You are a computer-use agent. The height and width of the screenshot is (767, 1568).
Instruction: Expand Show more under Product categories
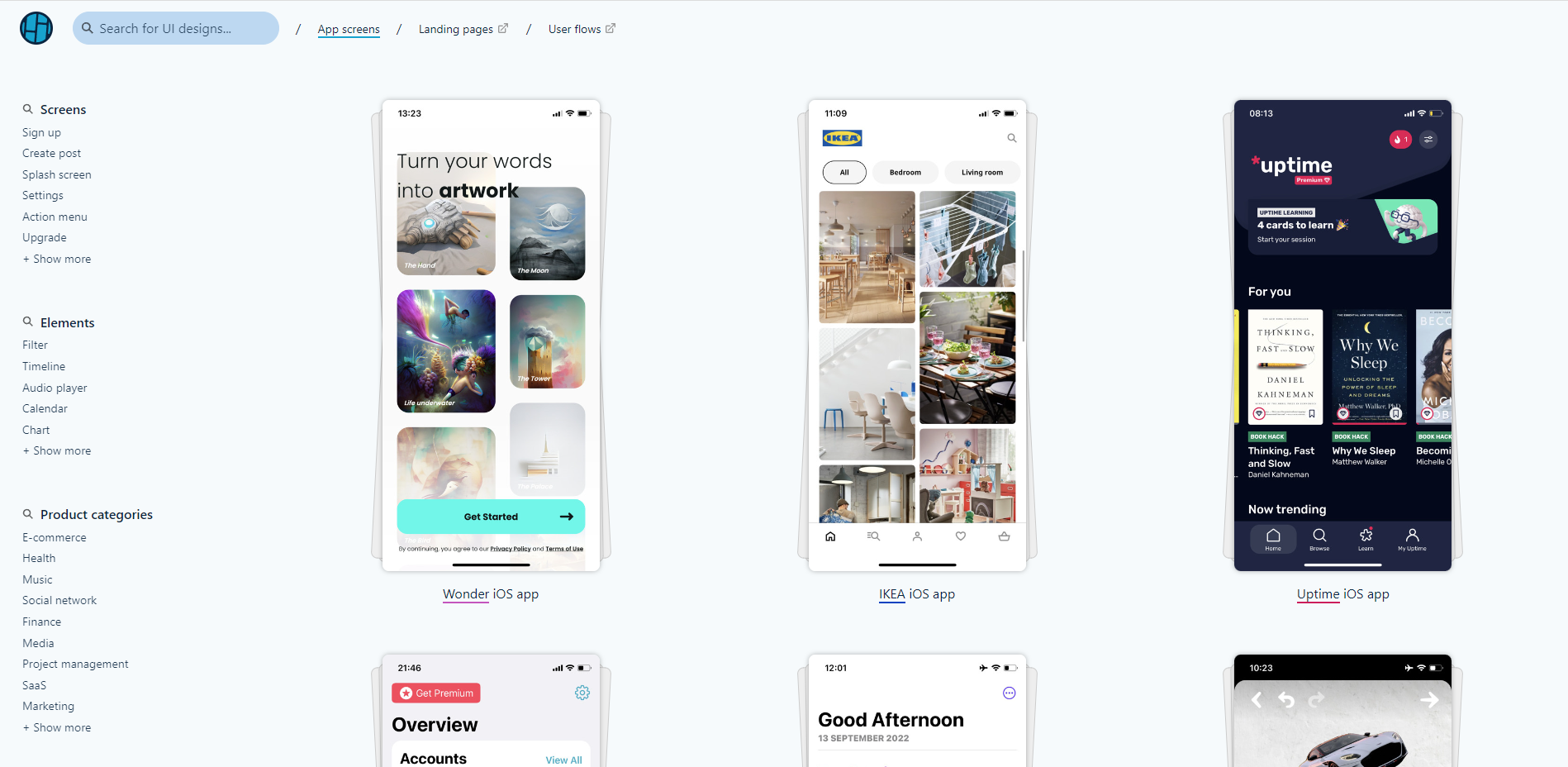coord(57,727)
